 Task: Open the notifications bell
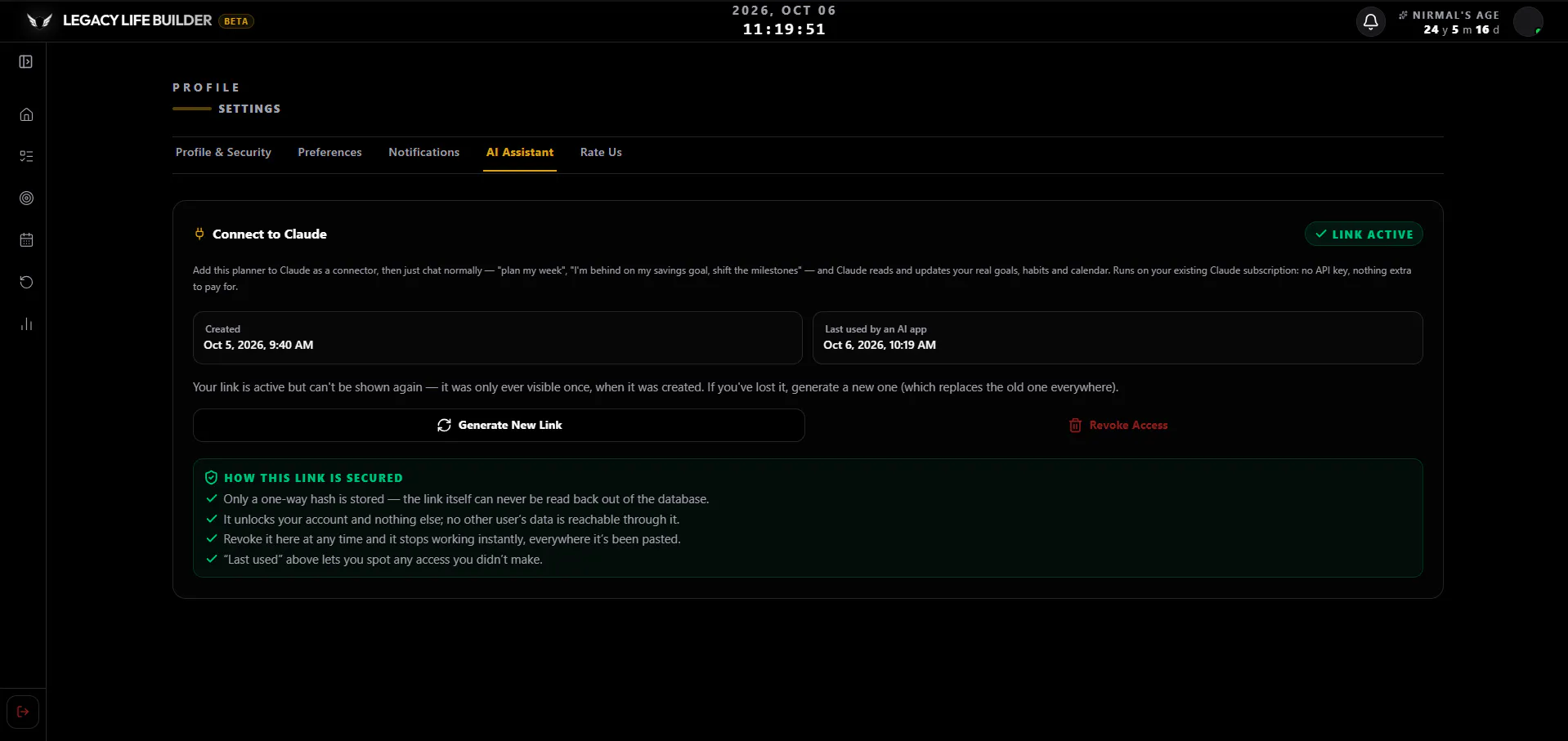click(x=1371, y=22)
